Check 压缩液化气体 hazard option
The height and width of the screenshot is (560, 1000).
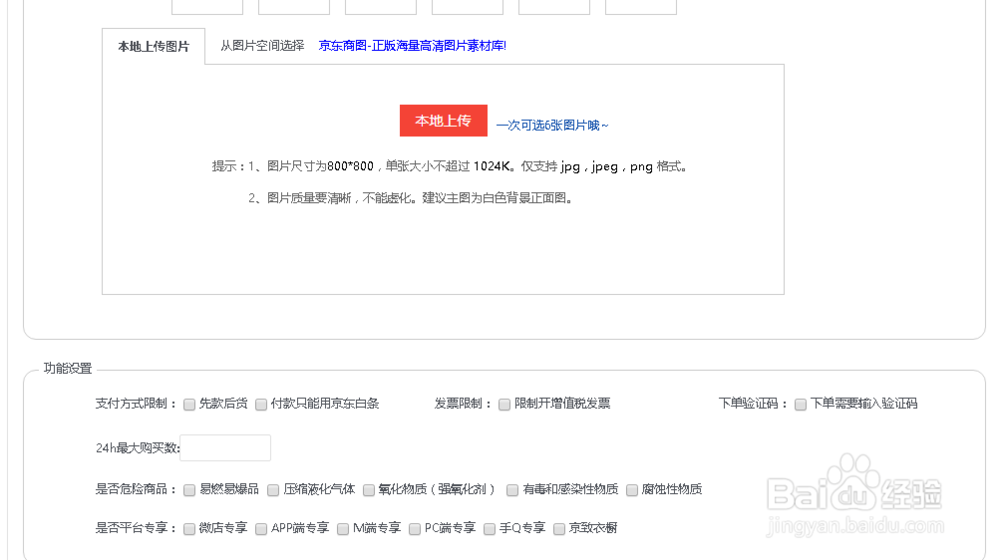point(273,490)
